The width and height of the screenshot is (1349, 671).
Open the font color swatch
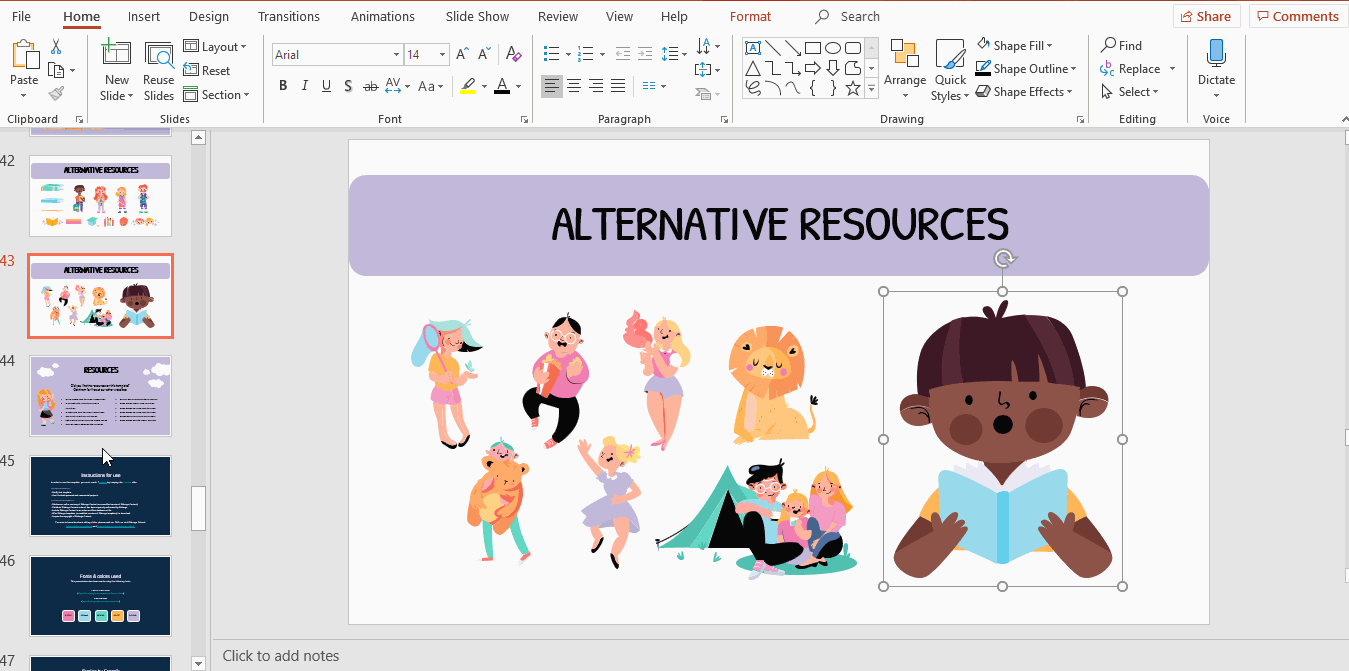click(x=502, y=87)
